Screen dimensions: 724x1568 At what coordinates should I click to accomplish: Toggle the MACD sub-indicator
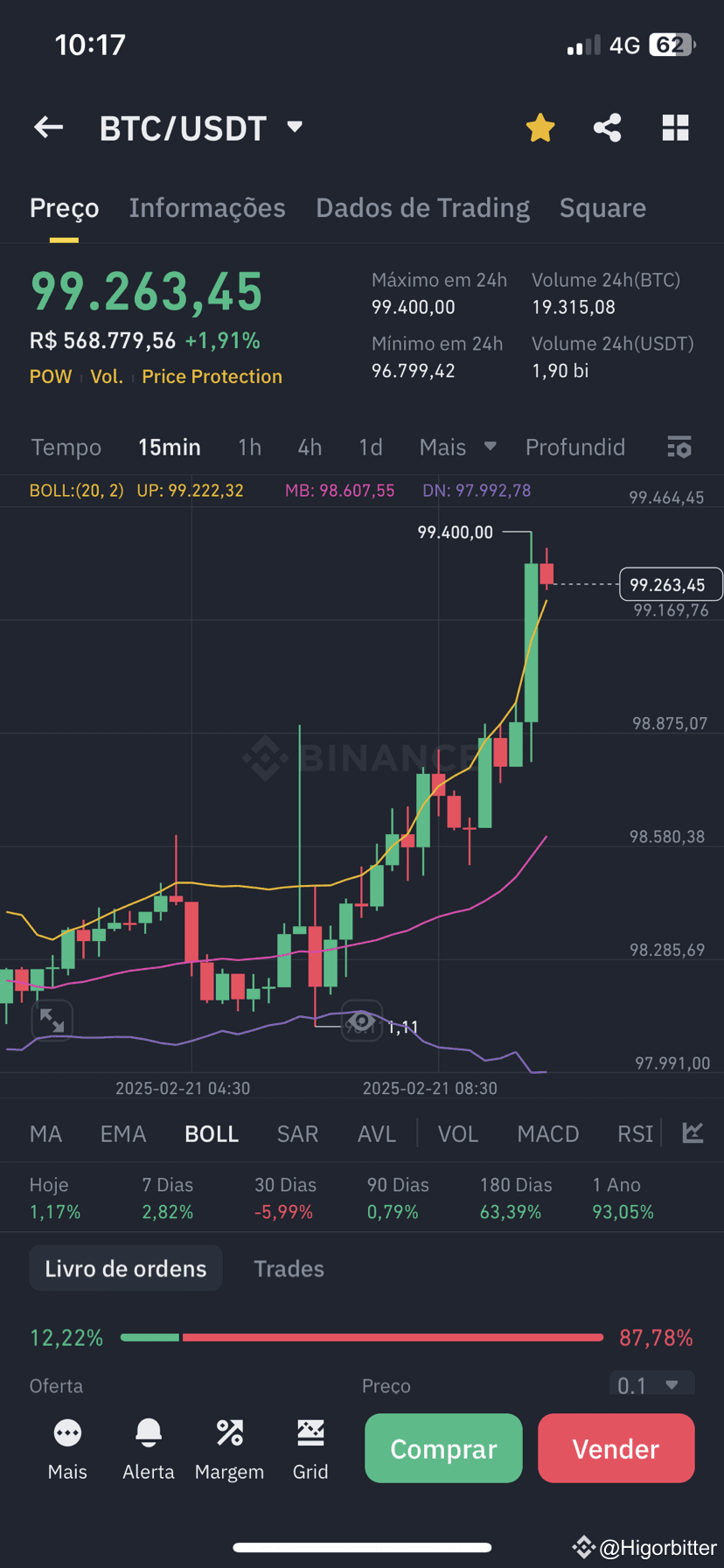click(x=548, y=1133)
